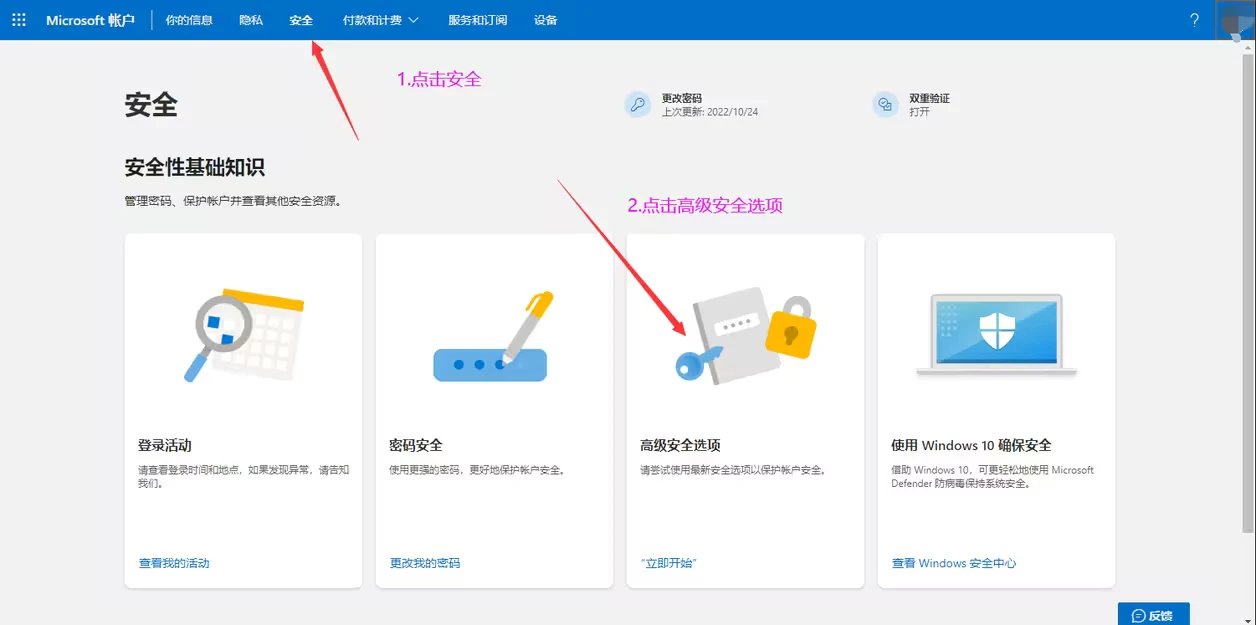
Task: Click the "立即开始" link
Action: pos(668,563)
